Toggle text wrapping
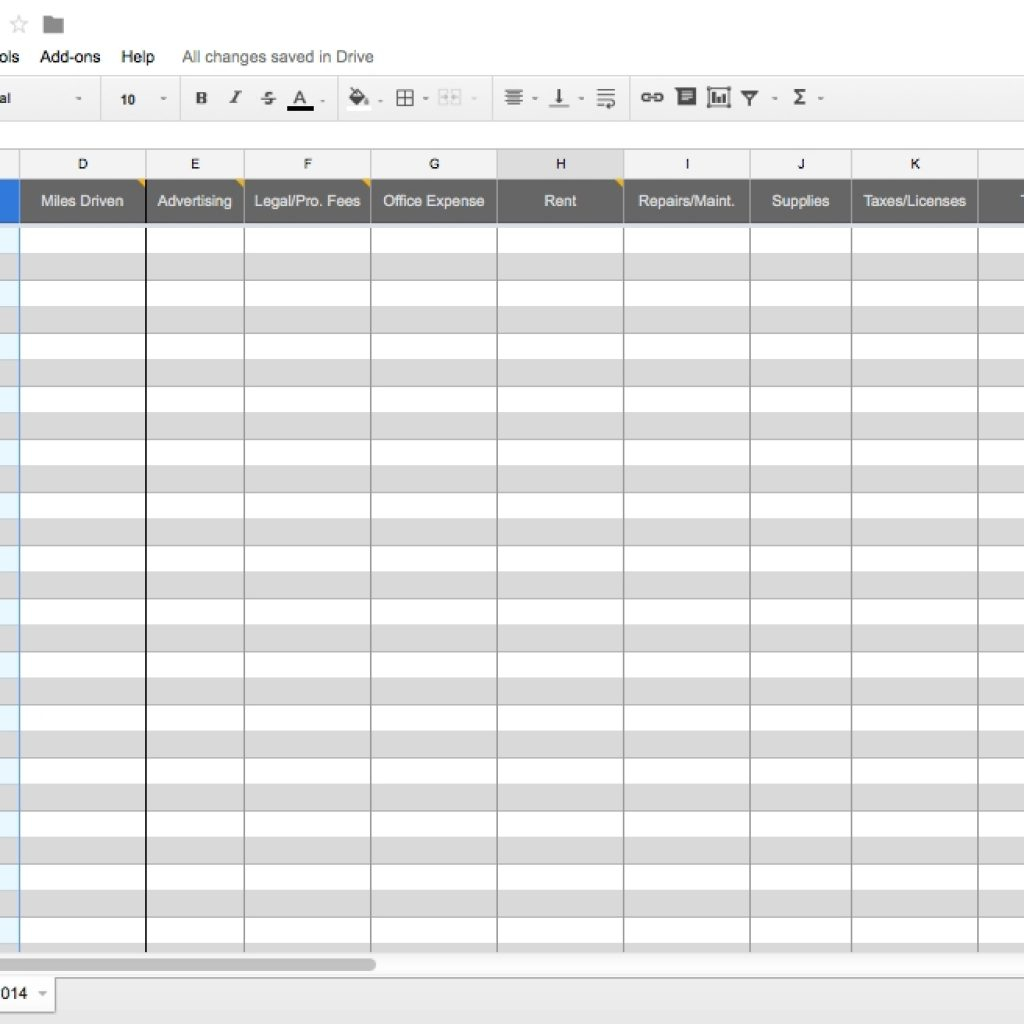The height and width of the screenshot is (1024, 1024). pos(605,98)
